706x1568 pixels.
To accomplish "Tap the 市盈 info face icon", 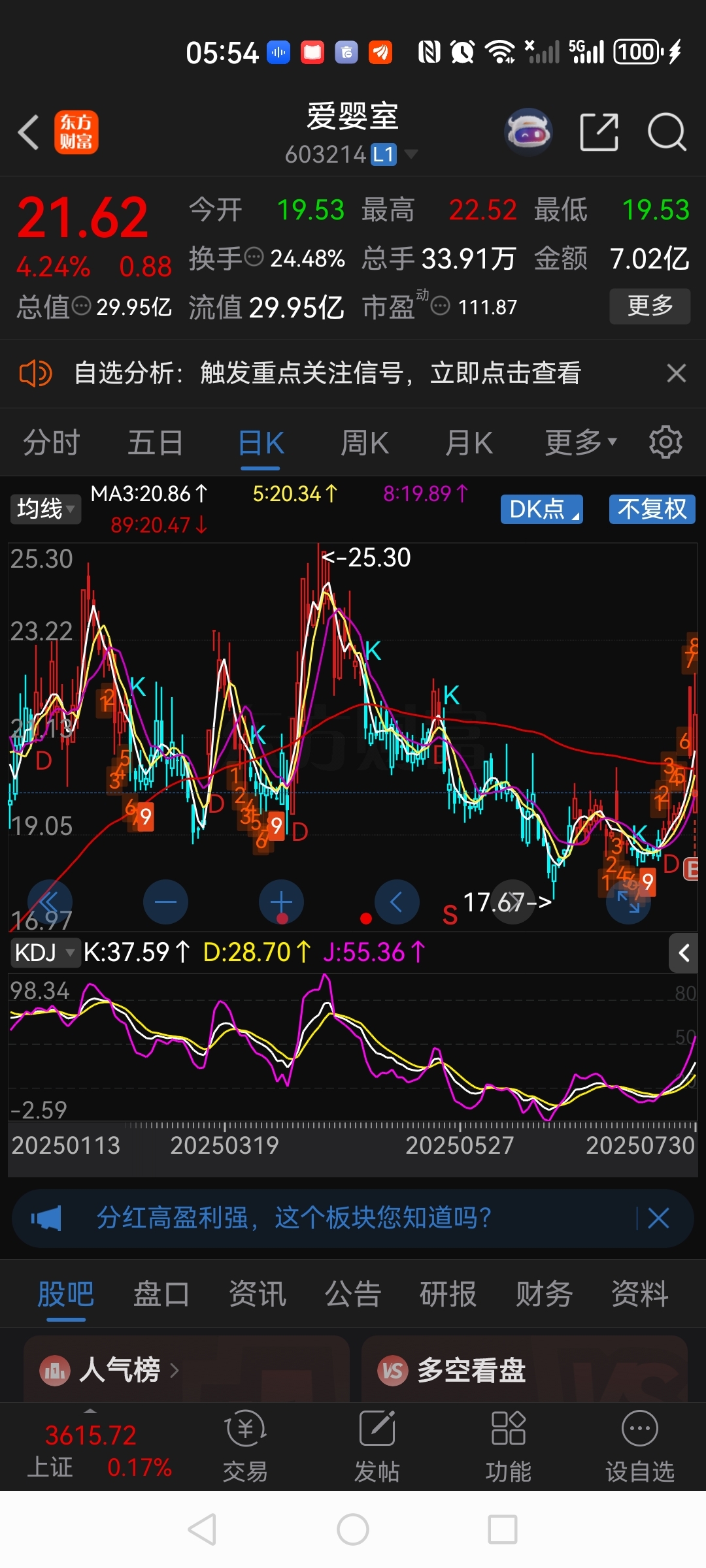I will coord(441,305).
